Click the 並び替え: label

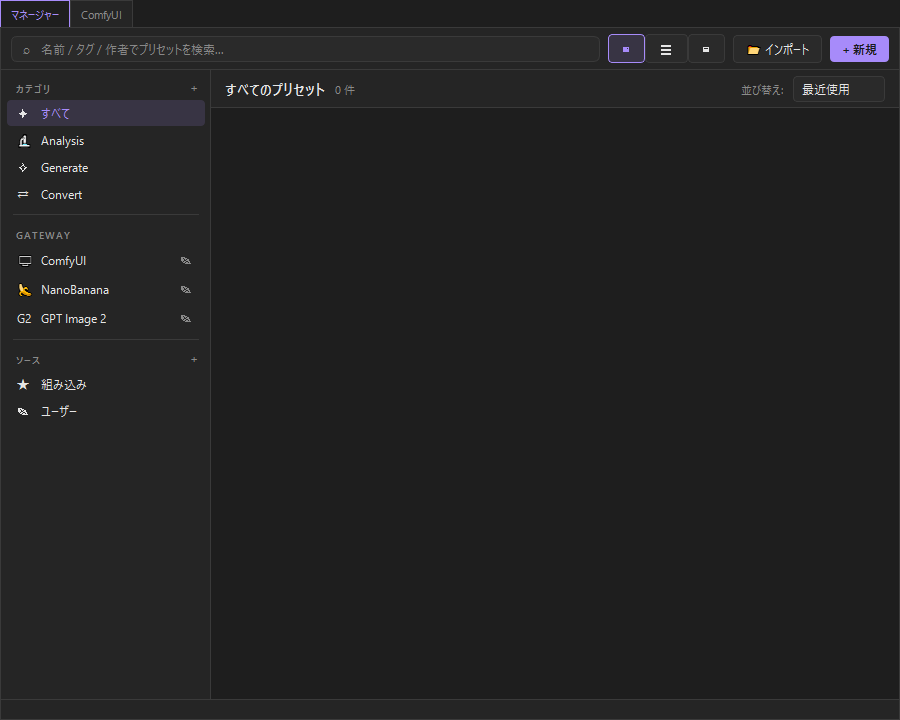pyautogui.click(x=762, y=90)
